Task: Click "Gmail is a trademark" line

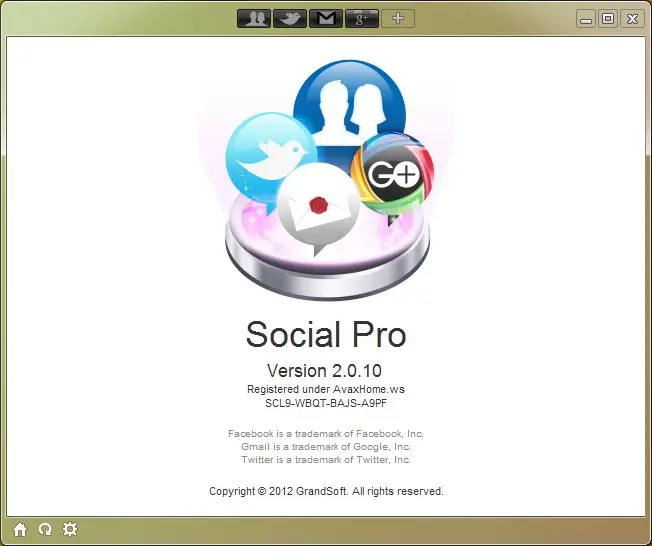Action: 326,447
